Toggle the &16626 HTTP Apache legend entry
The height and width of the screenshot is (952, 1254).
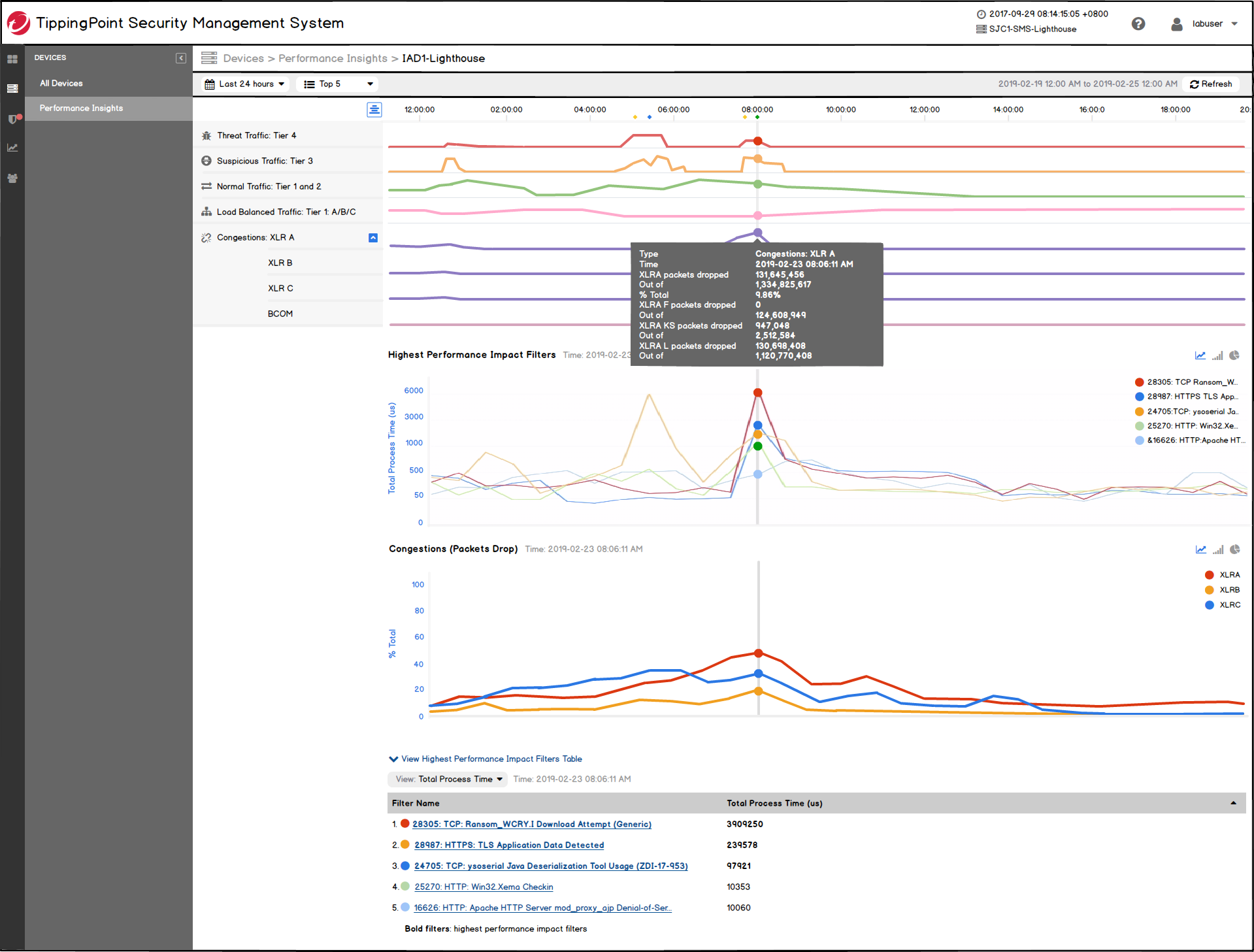[1191, 440]
